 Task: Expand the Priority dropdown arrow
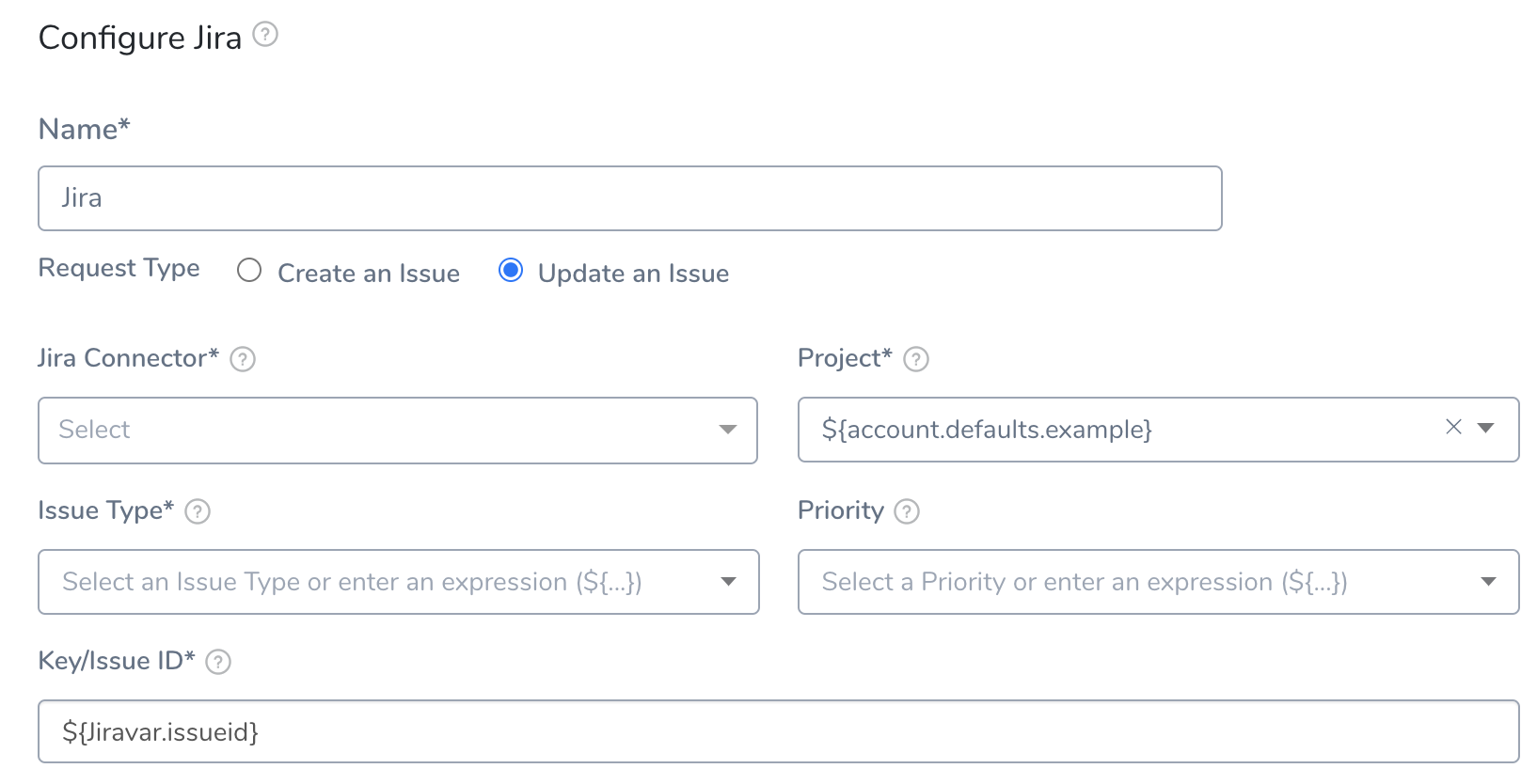point(1488,582)
